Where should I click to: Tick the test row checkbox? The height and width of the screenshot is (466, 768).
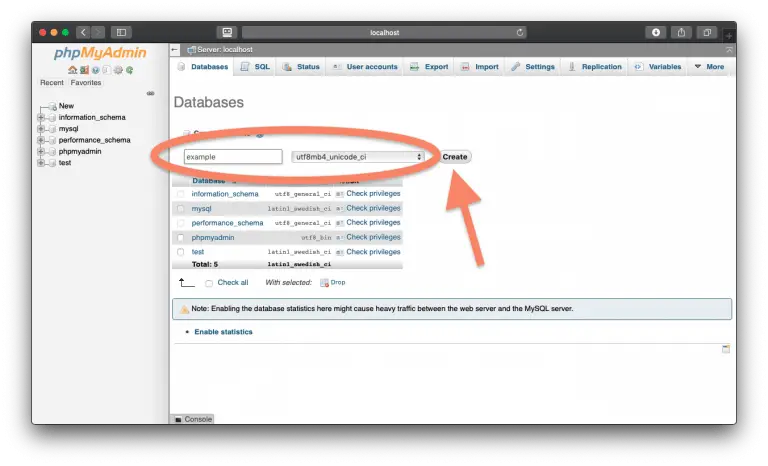(x=180, y=252)
